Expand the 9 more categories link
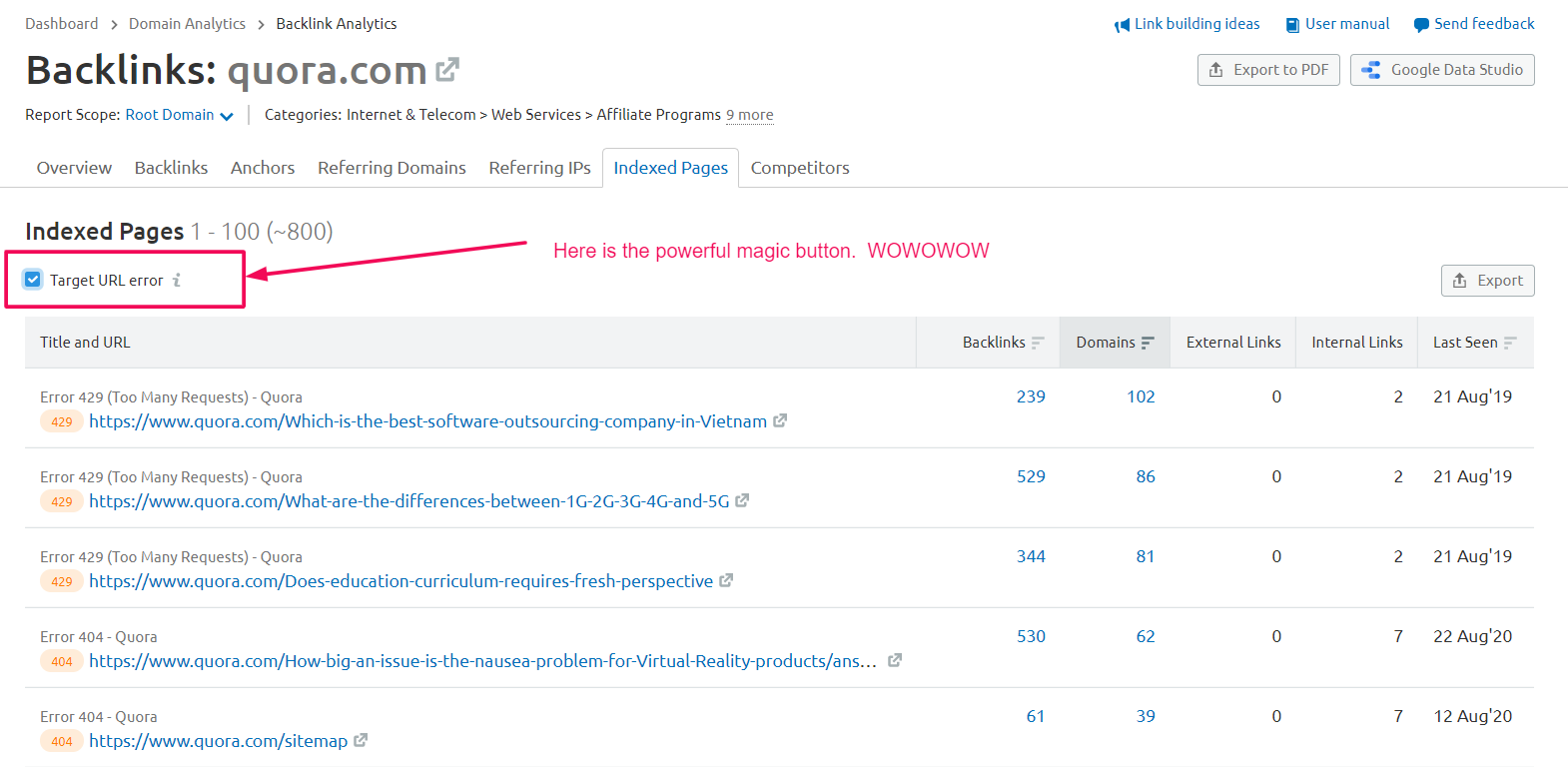This screenshot has height=767, width=1568. click(750, 115)
